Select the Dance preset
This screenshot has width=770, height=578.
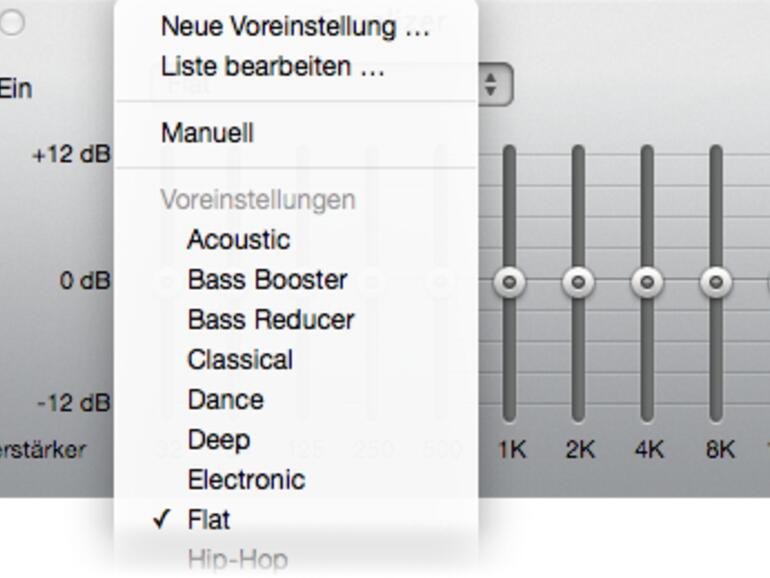click(x=225, y=400)
